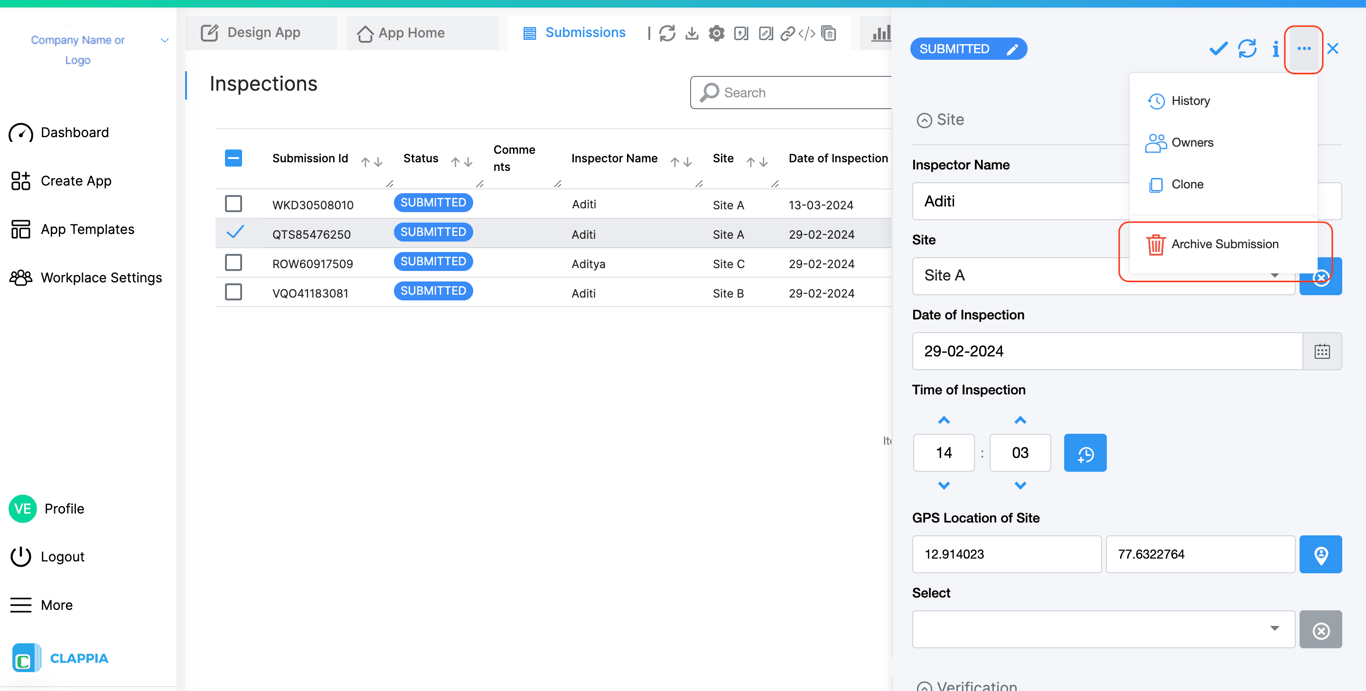Toggle the select-all checkbox in table header
The width and height of the screenshot is (1366, 691).
(x=234, y=158)
